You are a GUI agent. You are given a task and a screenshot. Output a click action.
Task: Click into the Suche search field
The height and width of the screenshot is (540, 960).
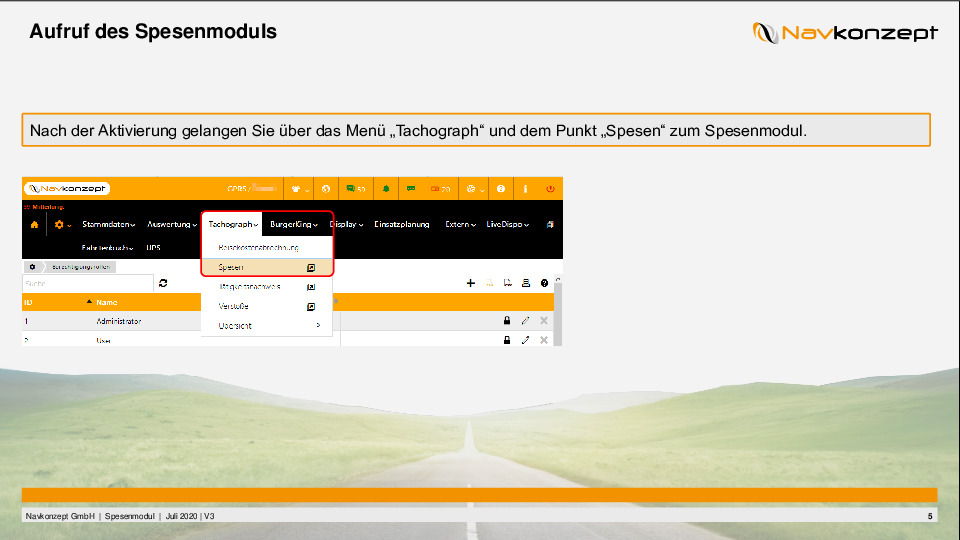tap(88, 283)
